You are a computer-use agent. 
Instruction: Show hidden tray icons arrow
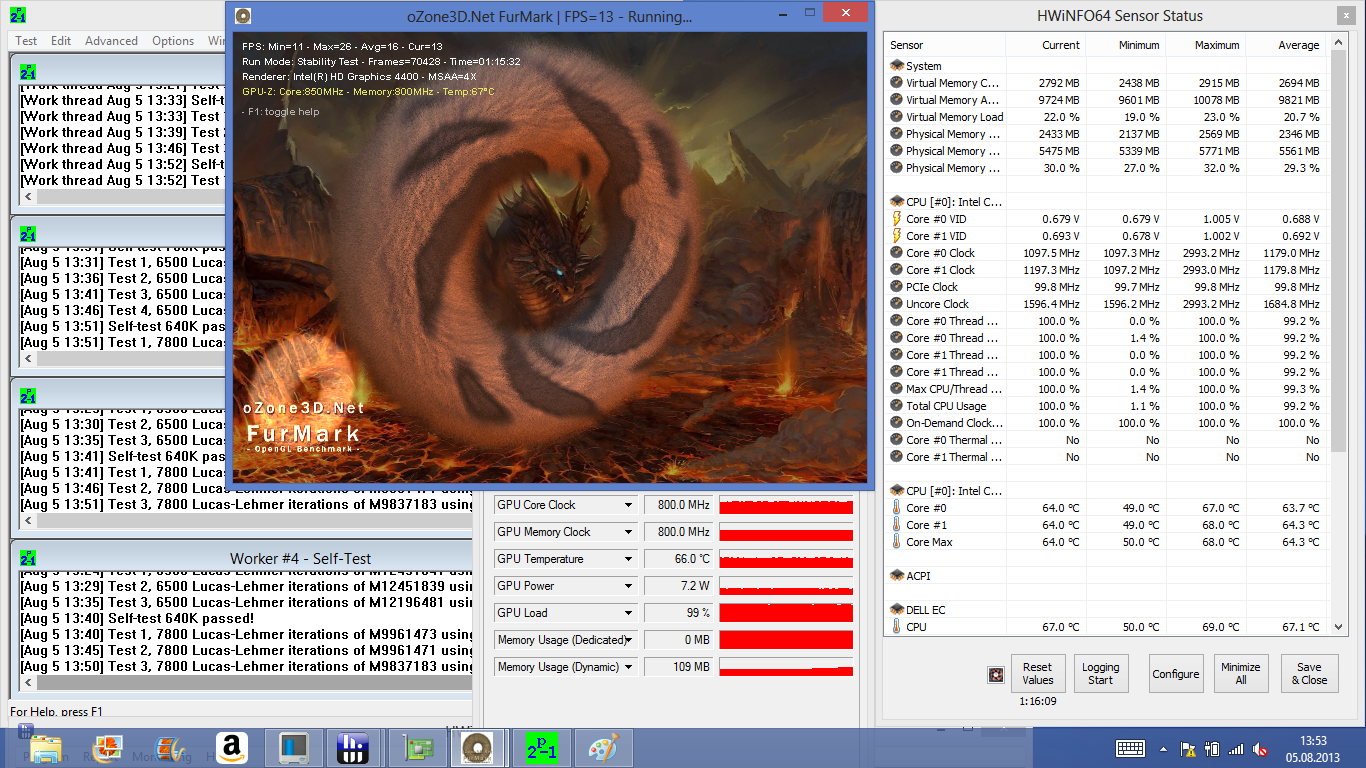tap(1165, 749)
